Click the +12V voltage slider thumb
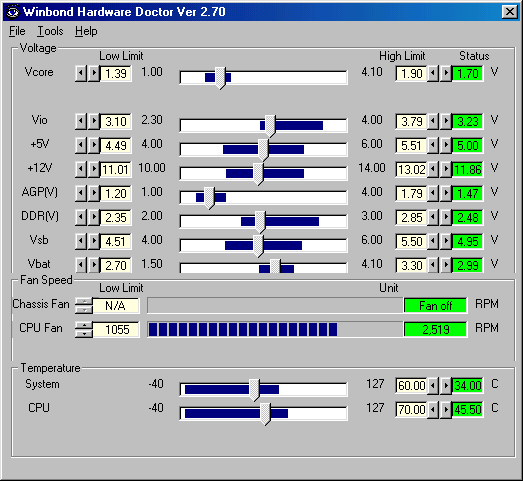The width and height of the screenshot is (523, 481). [258, 174]
